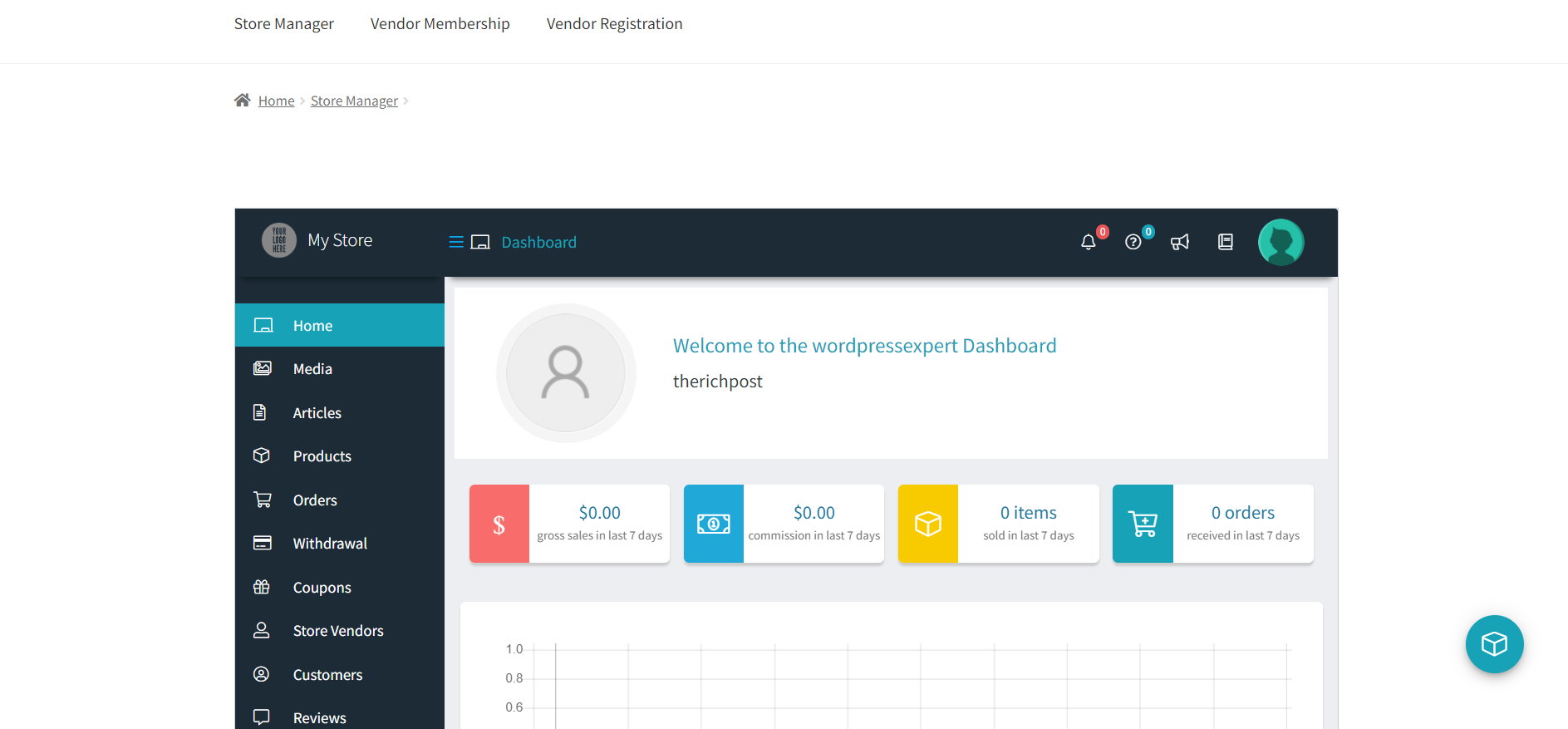Open the Vendor Membership nav link

point(440,24)
